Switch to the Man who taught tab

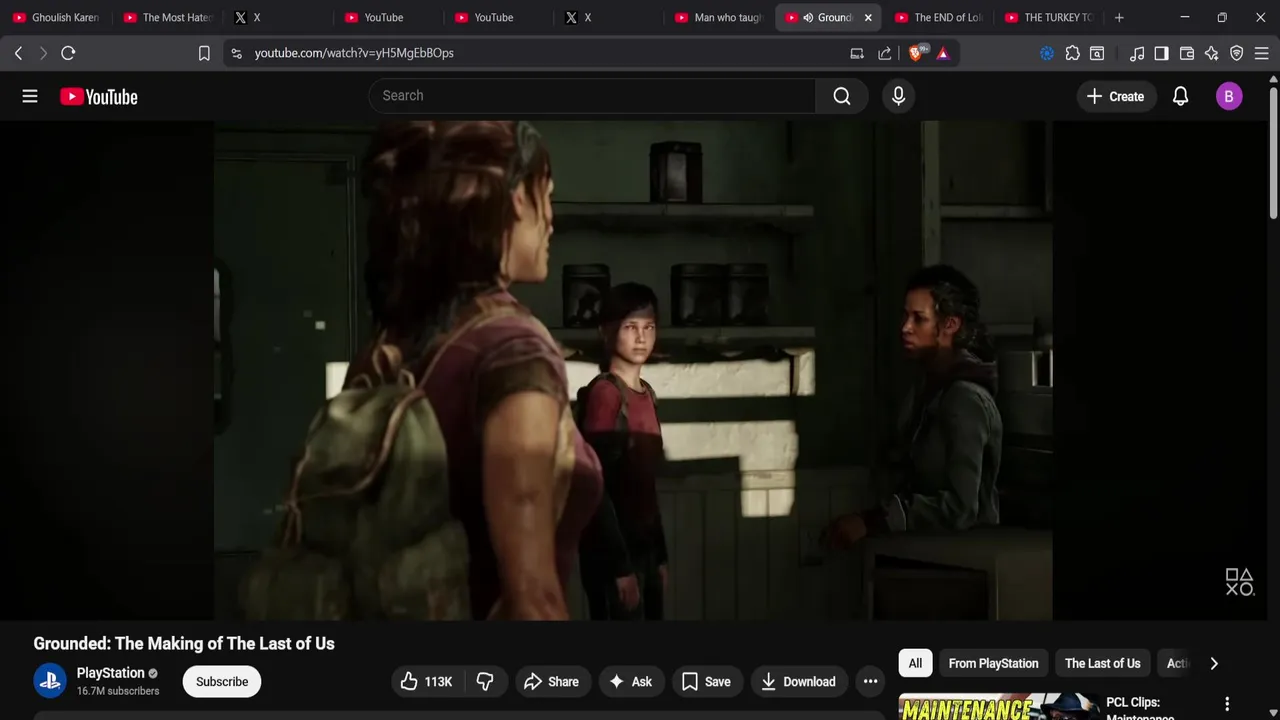tap(719, 17)
